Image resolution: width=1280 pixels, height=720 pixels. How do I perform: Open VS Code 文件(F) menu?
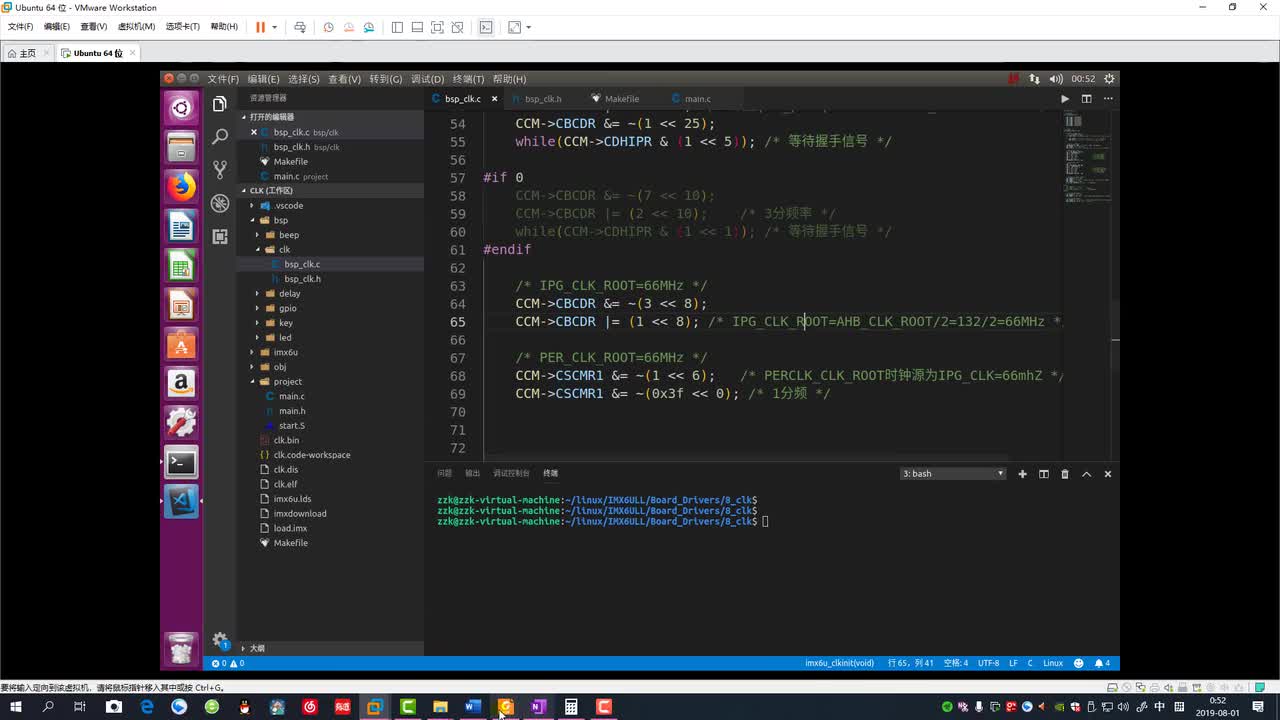223,79
